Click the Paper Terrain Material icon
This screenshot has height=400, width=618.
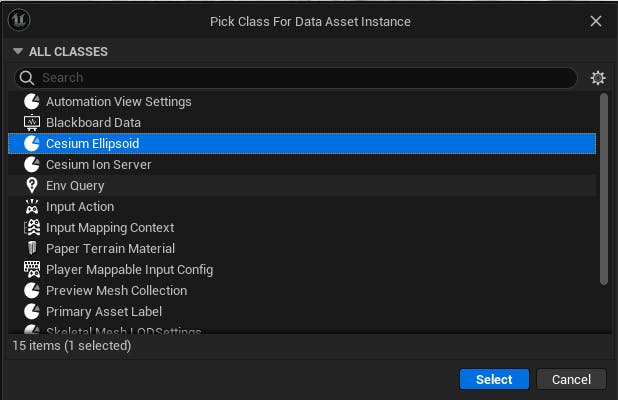click(x=32, y=248)
